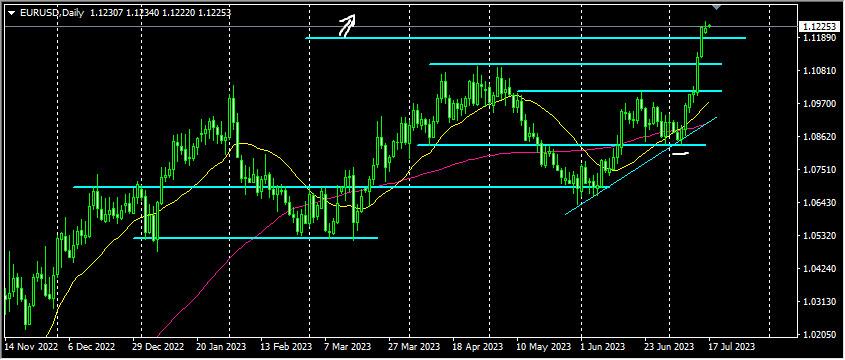Click the tall January 2023 peak candle
The width and height of the screenshot is (845, 360).
point(232,113)
